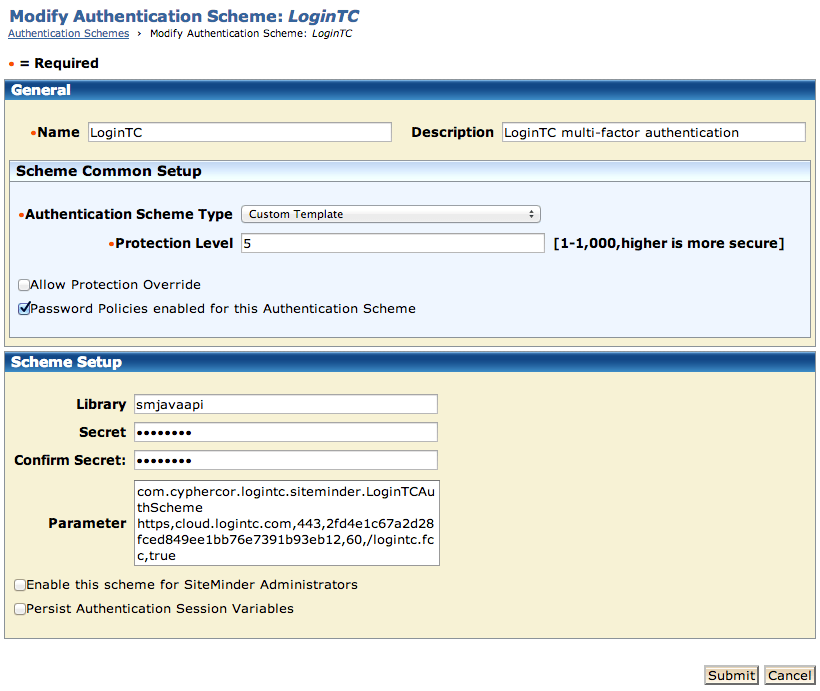Click the Scheme Setup section header
820x691 pixels.
[x=410, y=362]
